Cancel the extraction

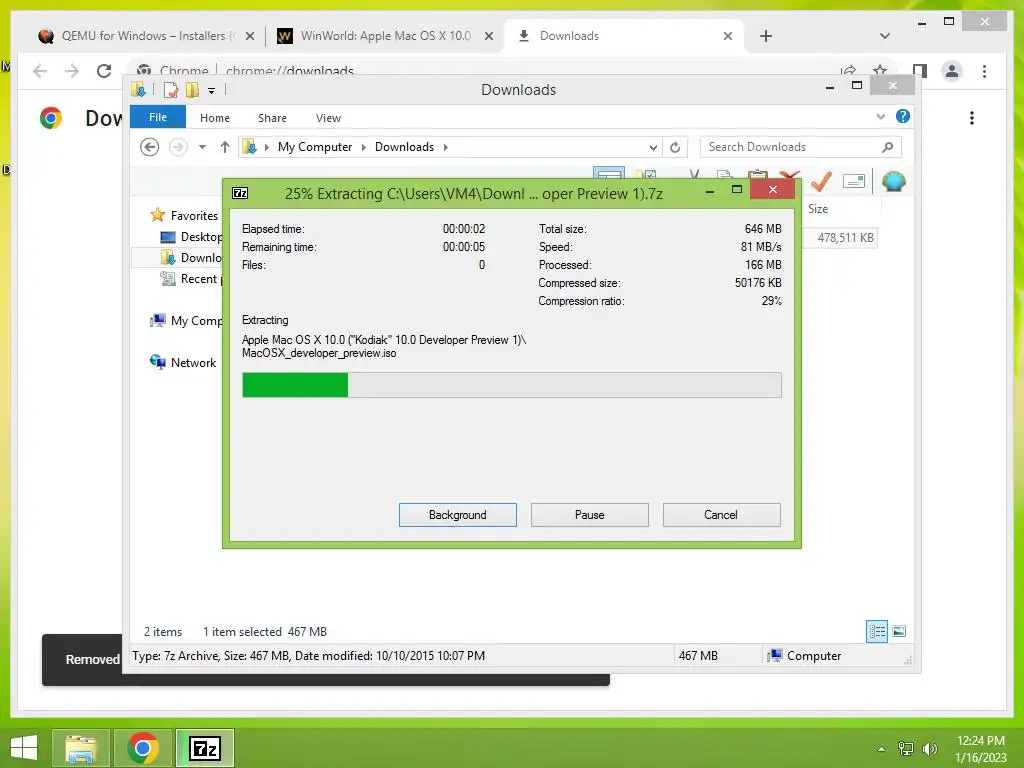(x=721, y=515)
